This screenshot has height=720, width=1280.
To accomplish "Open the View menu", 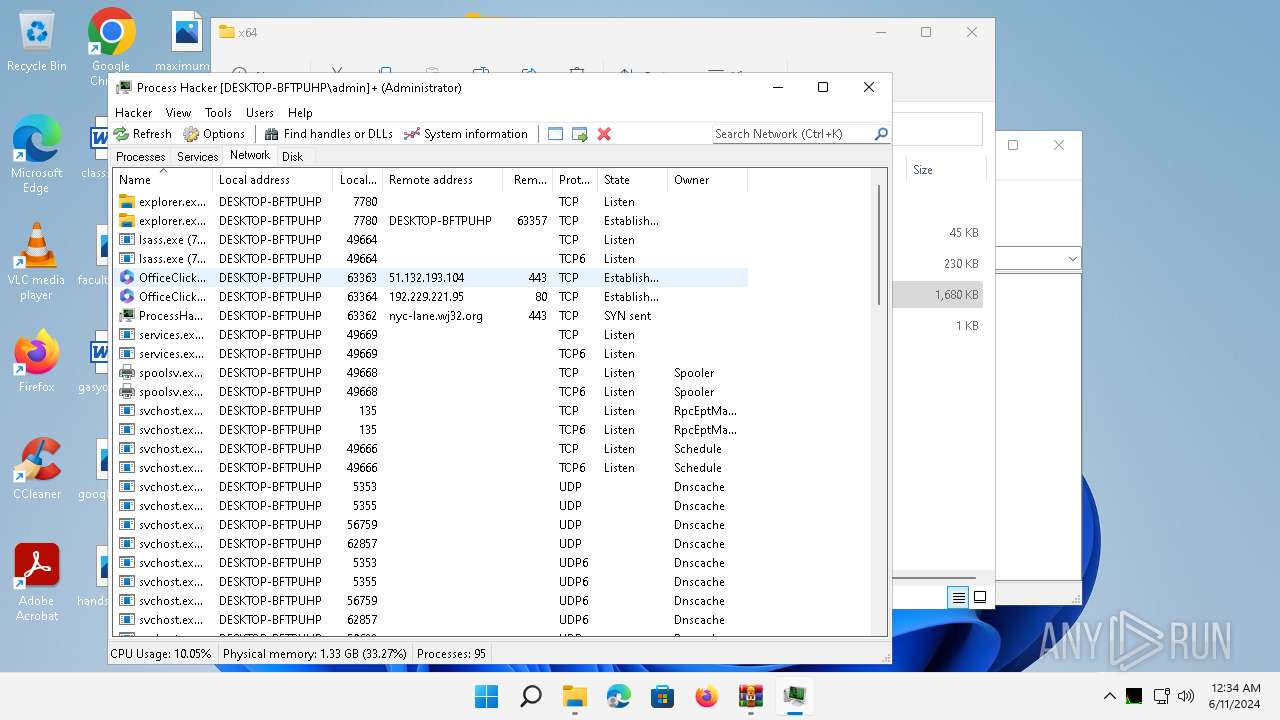I will click(x=178, y=113).
